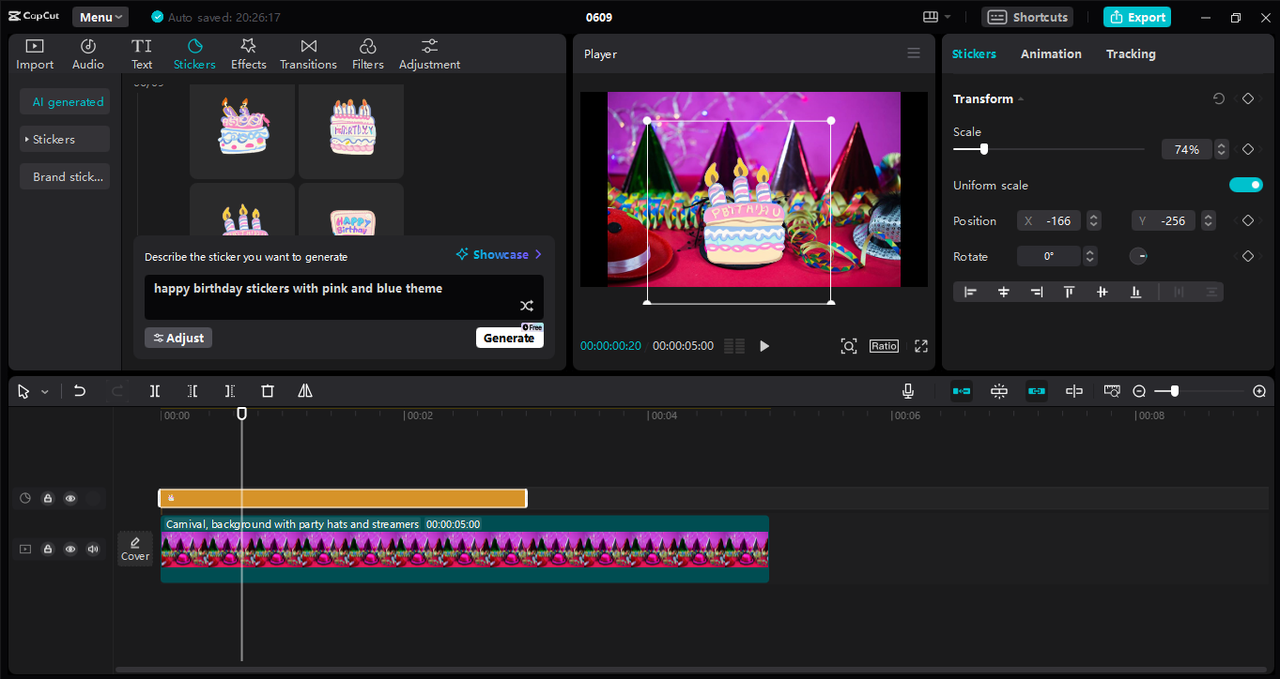This screenshot has height=679, width=1280.
Task: Delete the selected clip with trash icon
Action: pos(267,391)
